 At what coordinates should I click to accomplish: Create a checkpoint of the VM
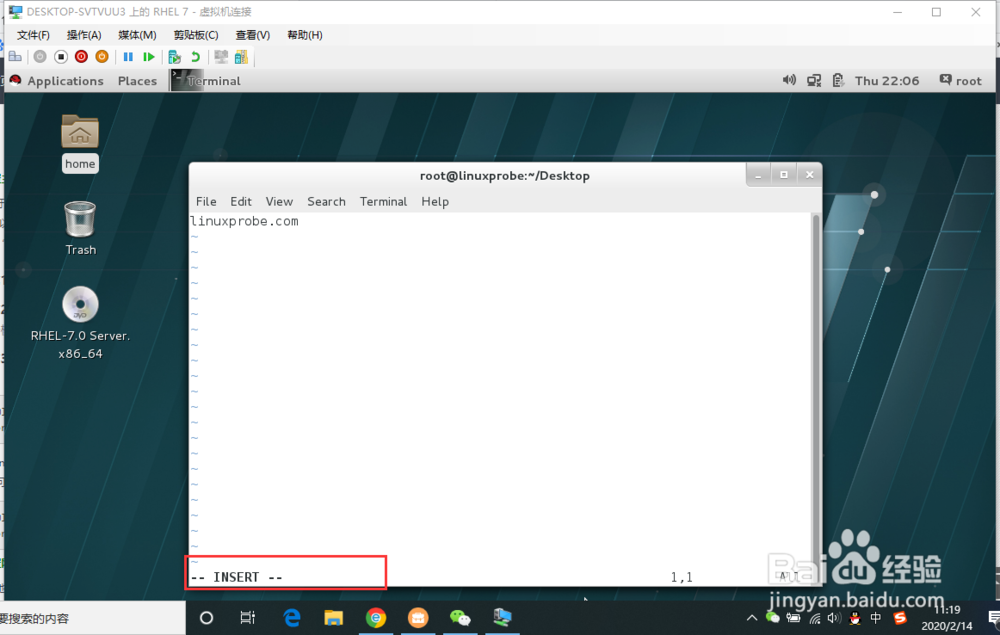click(175, 57)
